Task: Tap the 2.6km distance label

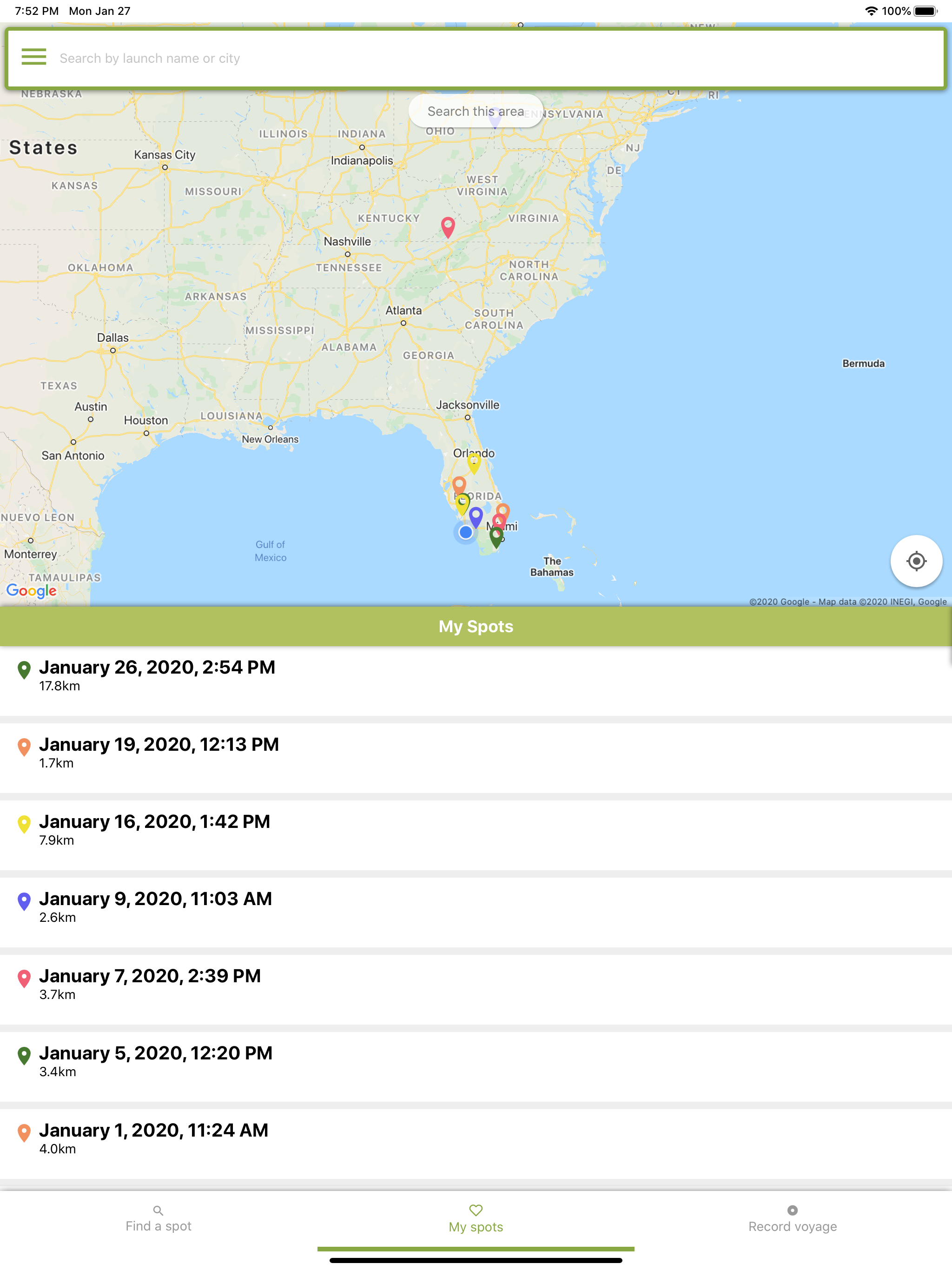Action: tap(58, 918)
